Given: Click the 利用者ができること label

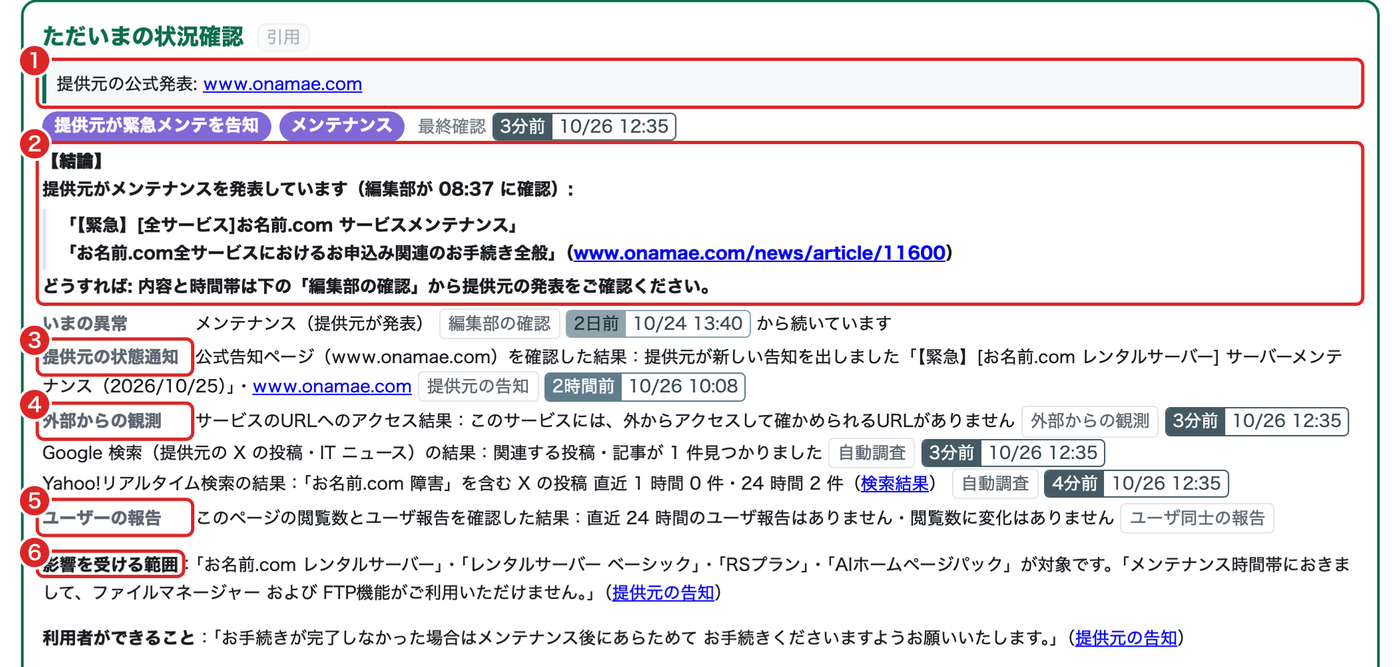Looking at the screenshot, I should (120, 638).
